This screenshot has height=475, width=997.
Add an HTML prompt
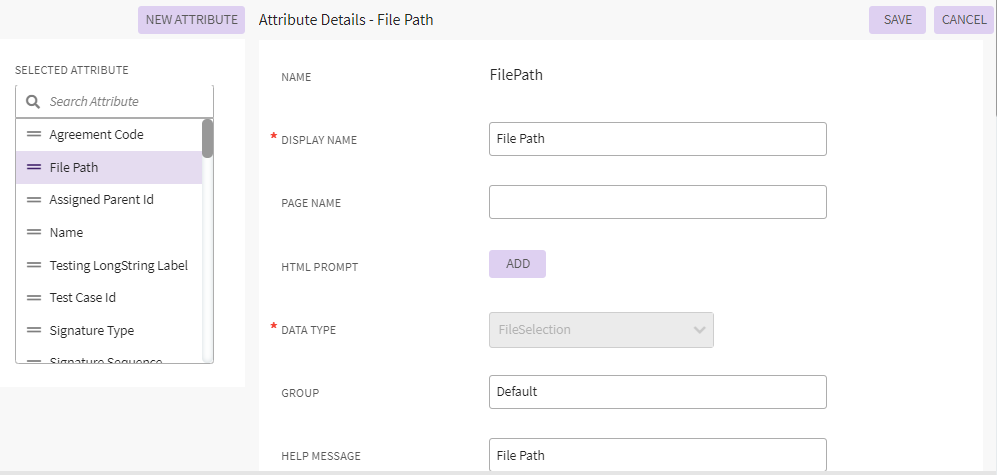coord(517,264)
